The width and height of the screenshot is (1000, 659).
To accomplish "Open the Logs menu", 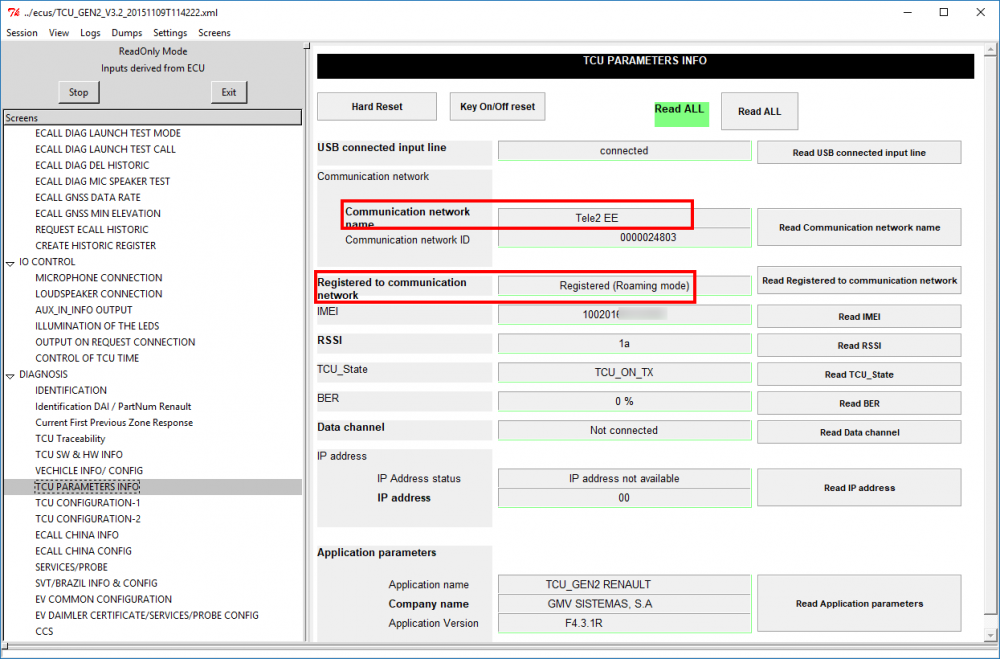I will 90,33.
